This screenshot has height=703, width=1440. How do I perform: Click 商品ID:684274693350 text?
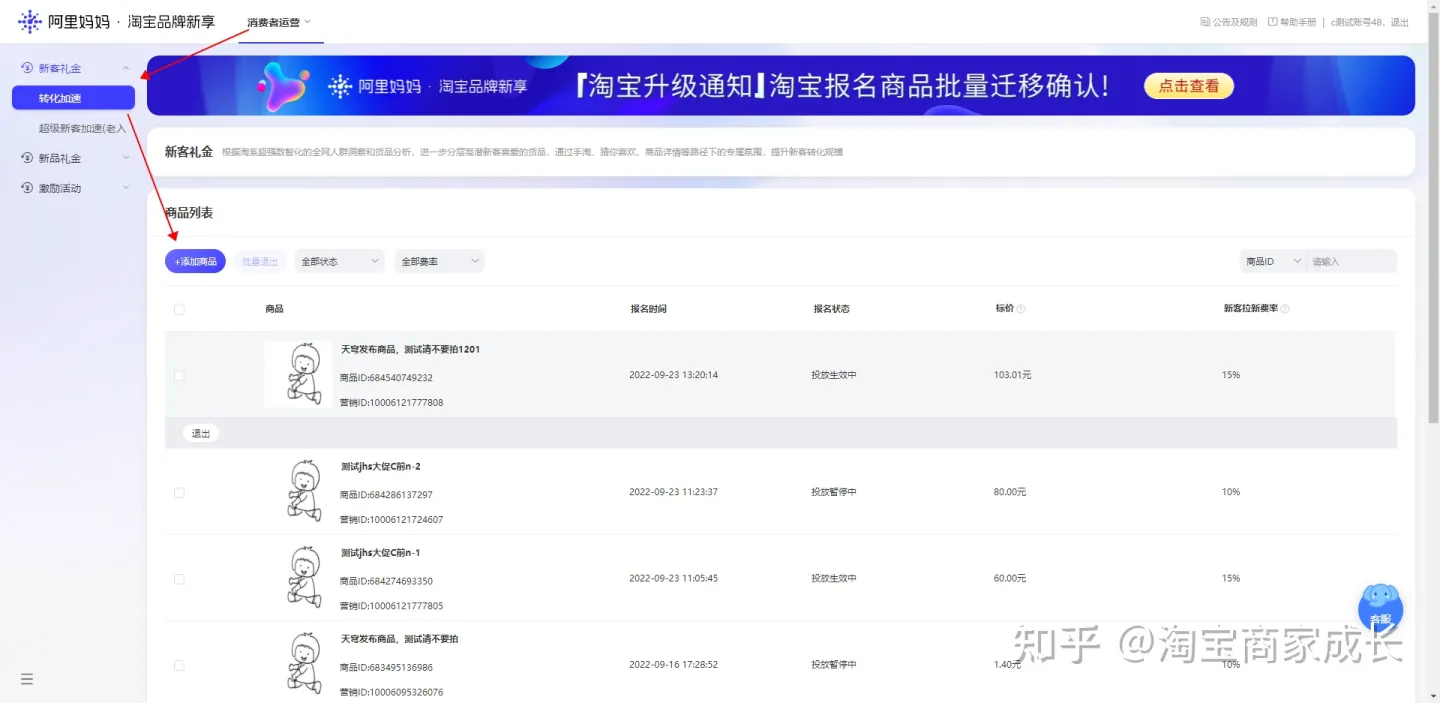coord(386,581)
